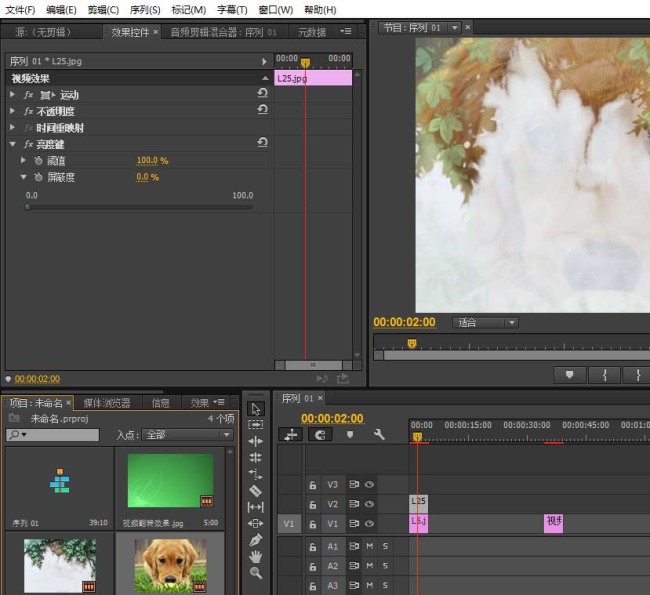Open the 入点 全部 dropdown
Image resolution: width=650 pixels, height=595 pixels.
tap(187, 435)
